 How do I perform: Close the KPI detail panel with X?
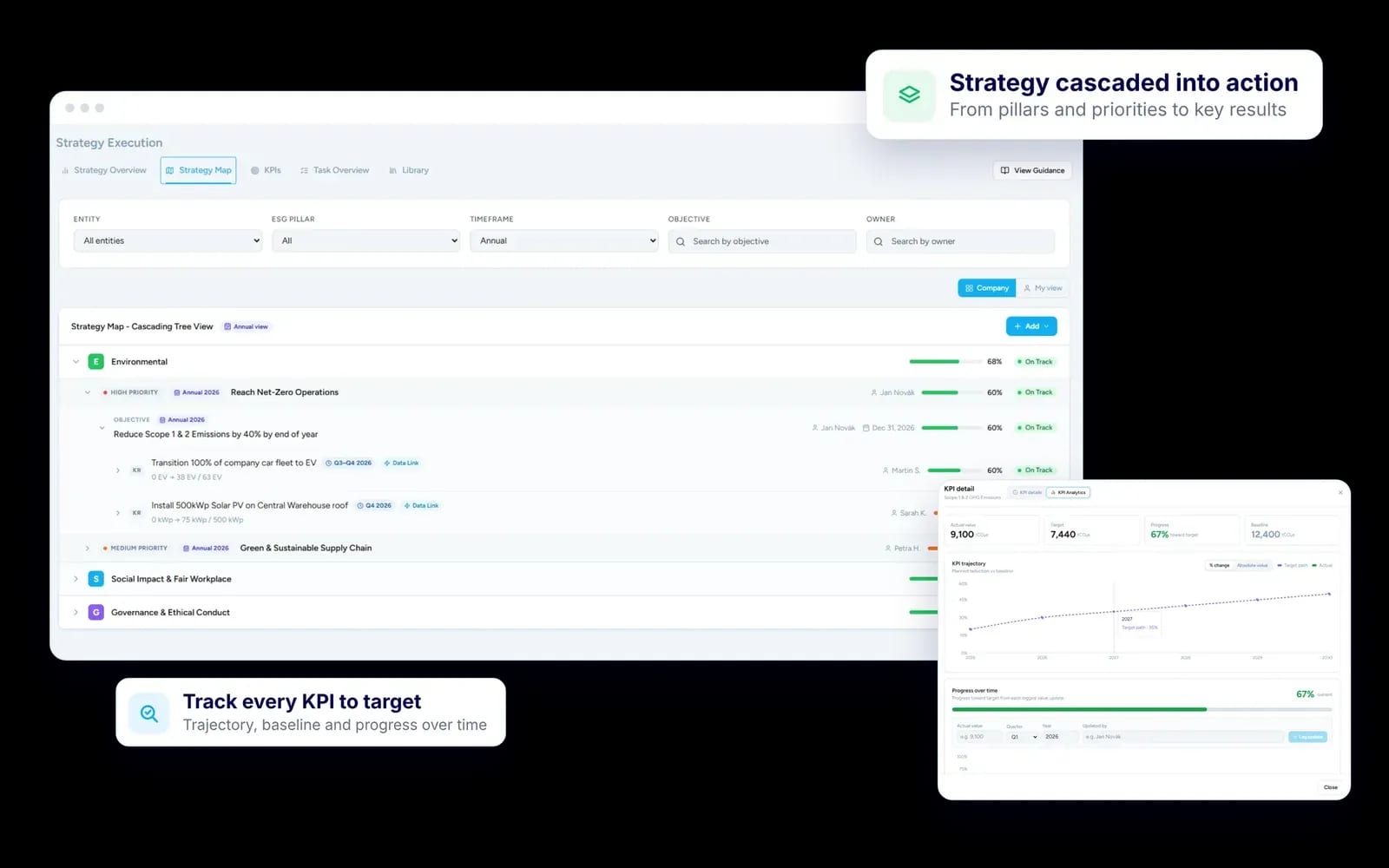[1340, 492]
